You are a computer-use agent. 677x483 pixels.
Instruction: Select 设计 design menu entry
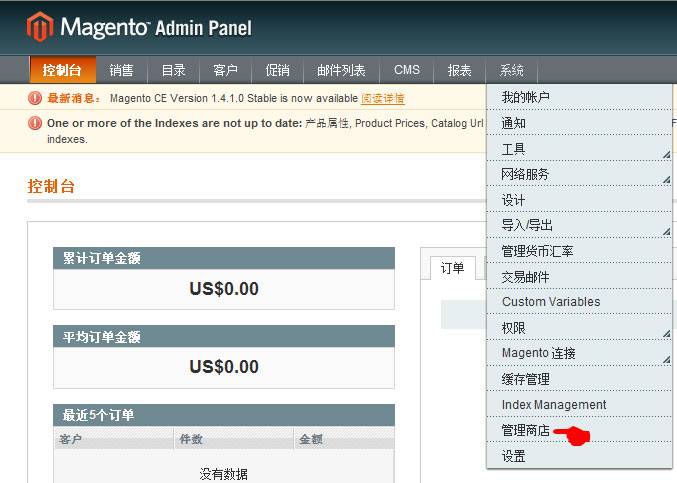(x=579, y=200)
